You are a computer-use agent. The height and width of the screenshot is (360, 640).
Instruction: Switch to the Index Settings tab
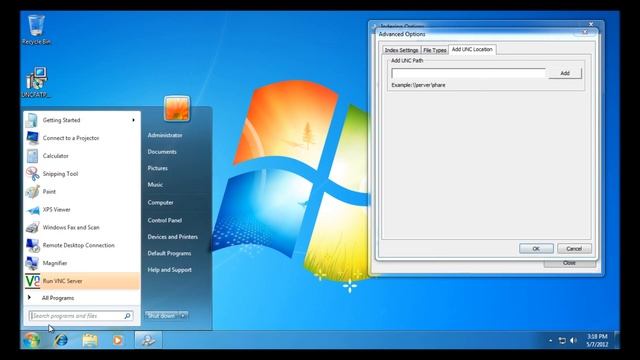[401, 50]
